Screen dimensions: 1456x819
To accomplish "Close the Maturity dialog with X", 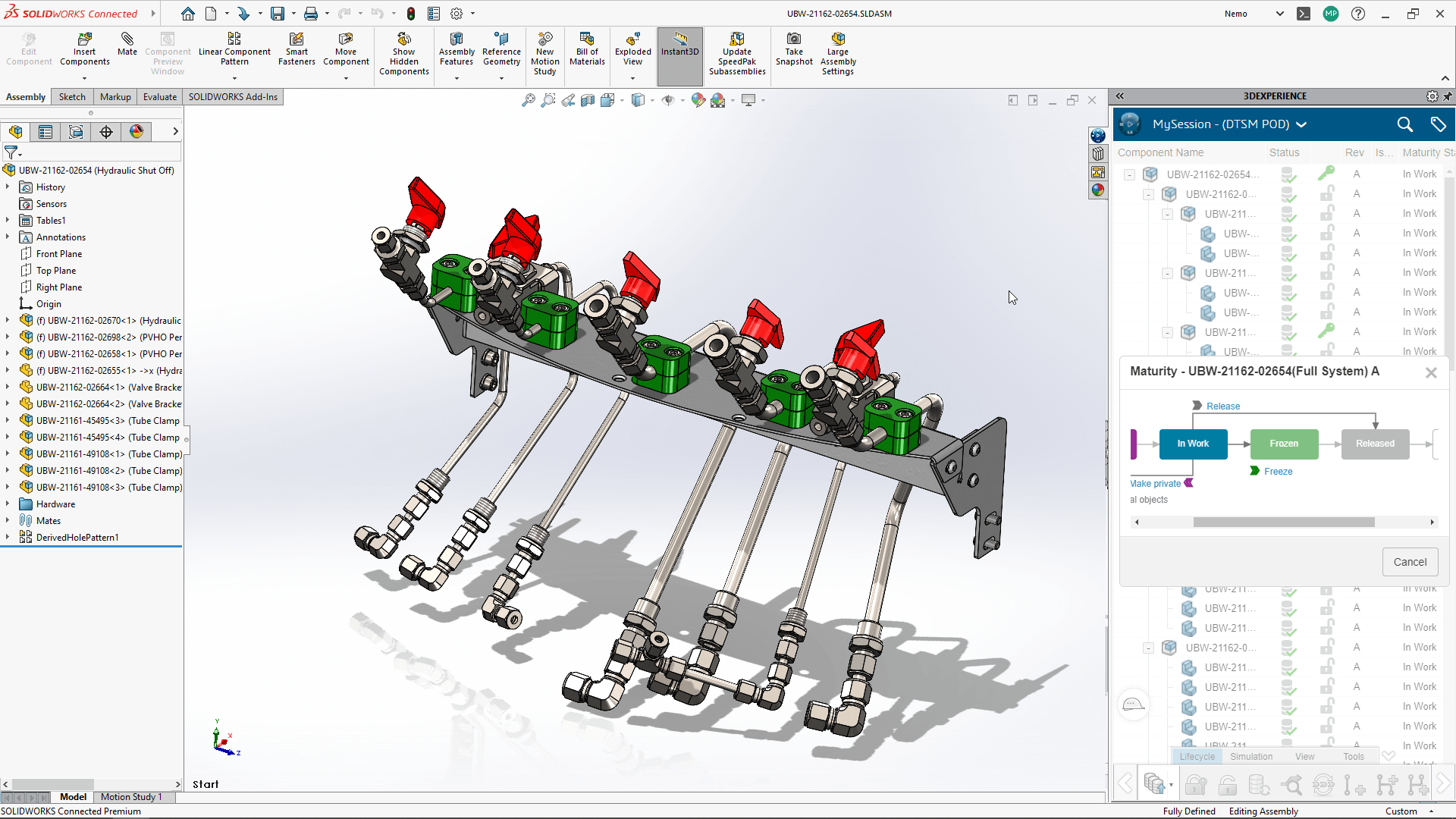I will pyautogui.click(x=1431, y=372).
